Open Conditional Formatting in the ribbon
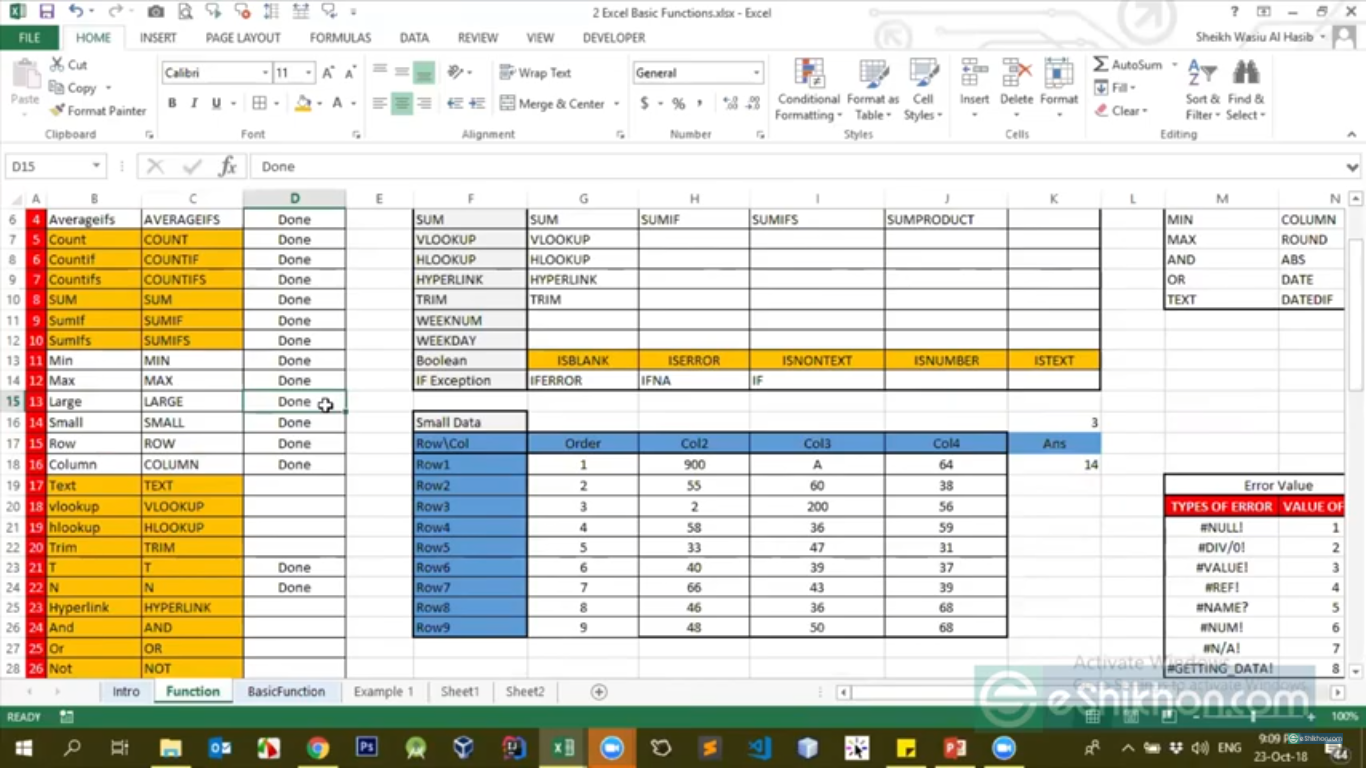 (809, 90)
